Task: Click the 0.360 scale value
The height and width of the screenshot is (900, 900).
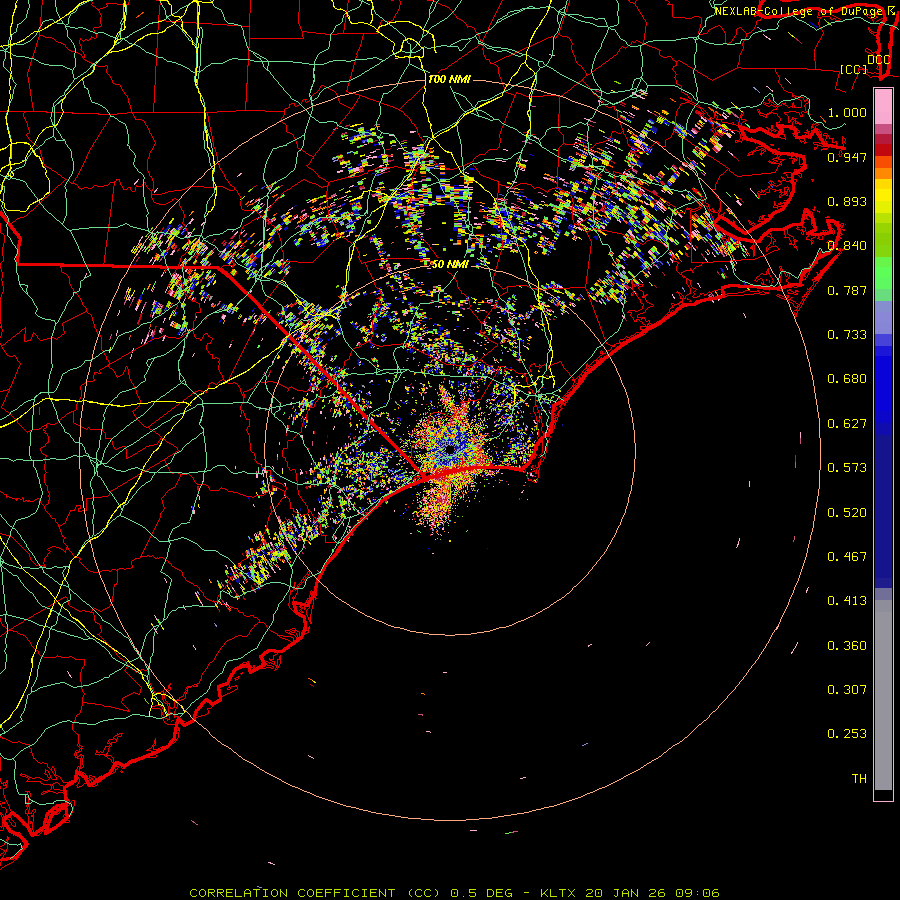Action: tap(847, 646)
